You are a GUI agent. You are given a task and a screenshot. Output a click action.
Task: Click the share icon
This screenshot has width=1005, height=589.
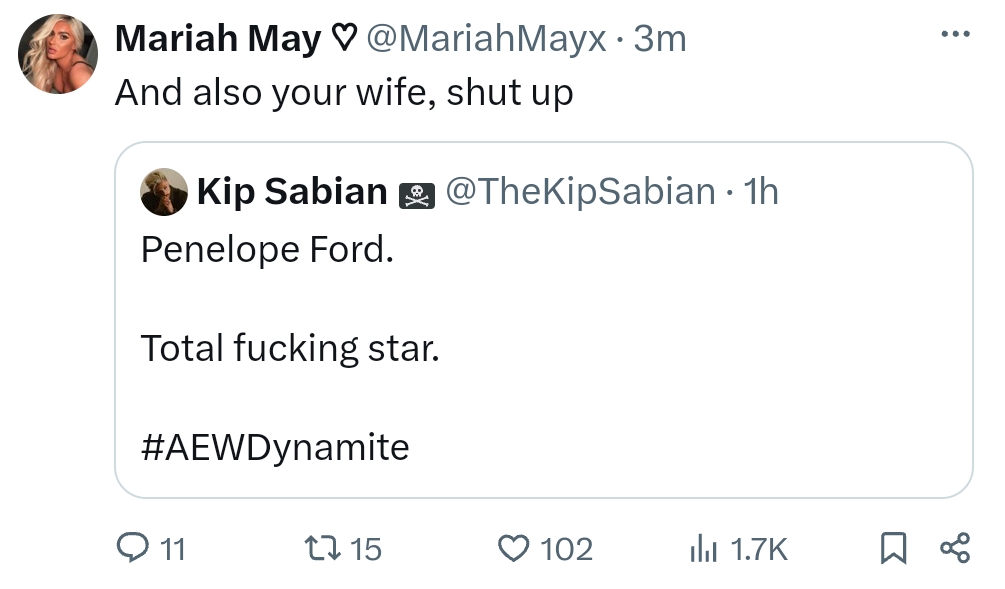[x=955, y=548]
